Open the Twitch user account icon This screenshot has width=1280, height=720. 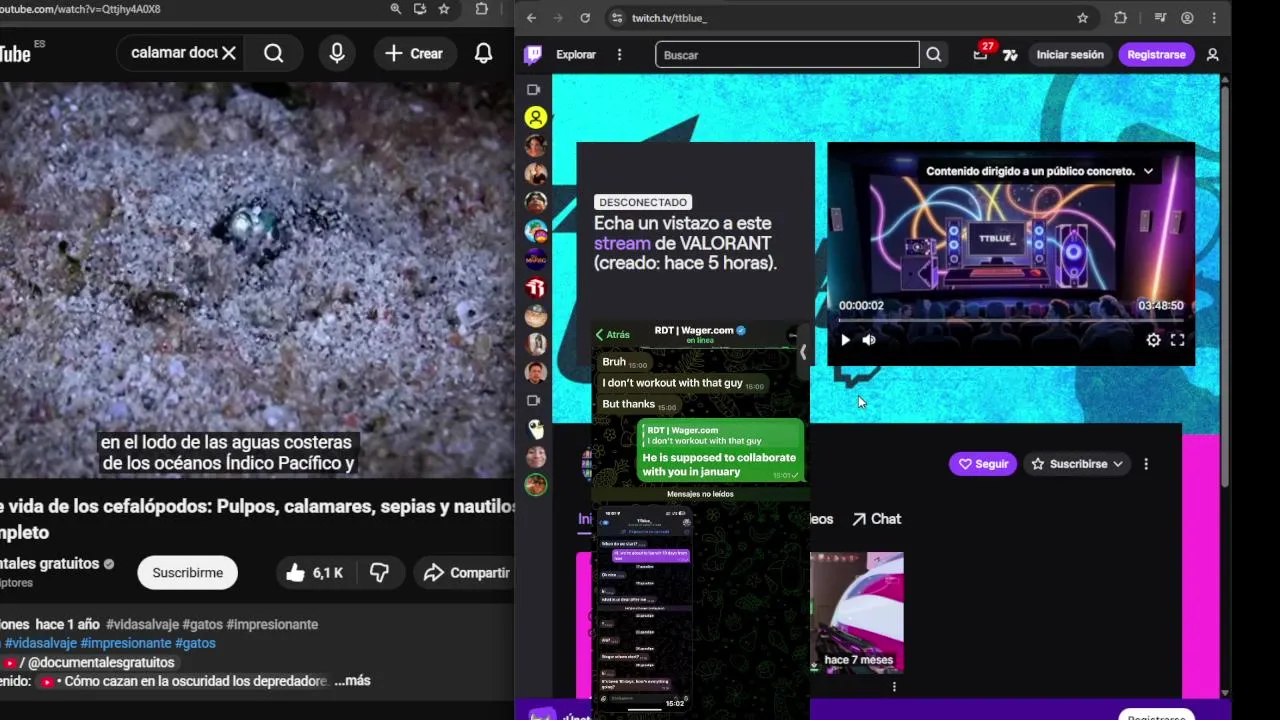(1213, 55)
